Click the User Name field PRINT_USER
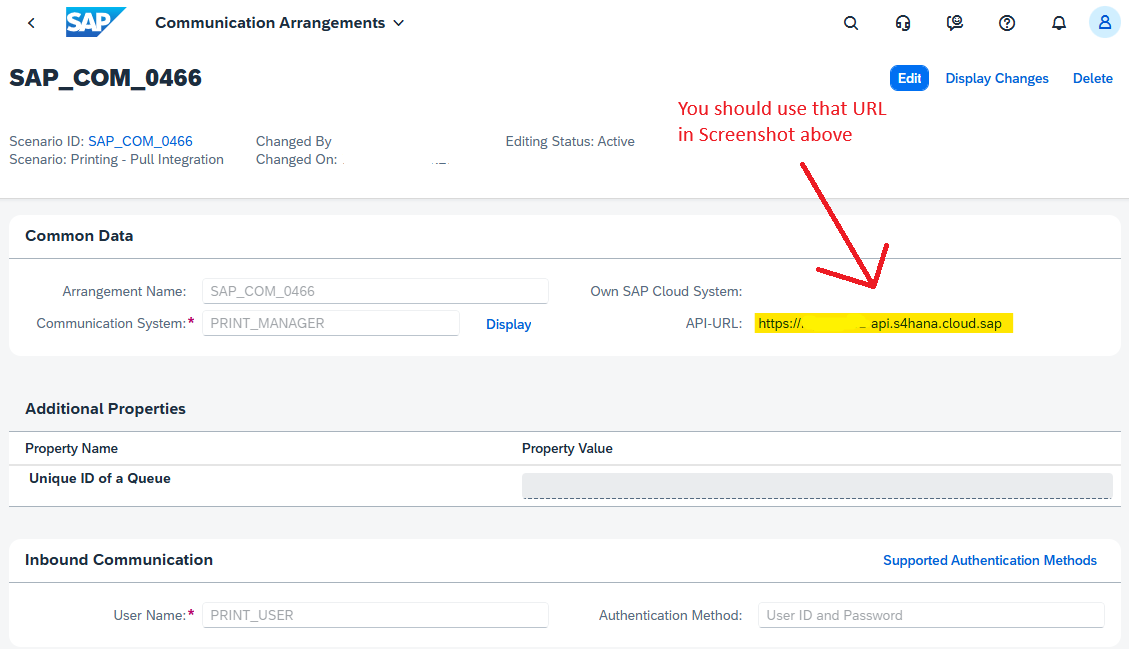The width and height of the screenshot is (1129, 649). [x=375, y=615]
